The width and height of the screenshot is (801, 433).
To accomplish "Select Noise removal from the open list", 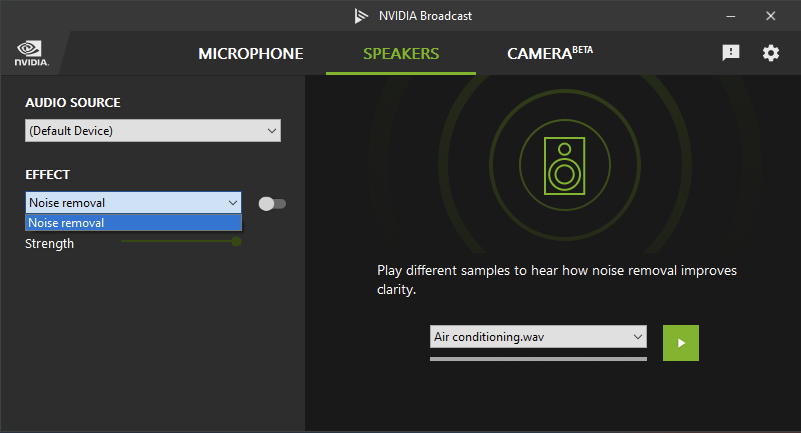I will [133, 223].
